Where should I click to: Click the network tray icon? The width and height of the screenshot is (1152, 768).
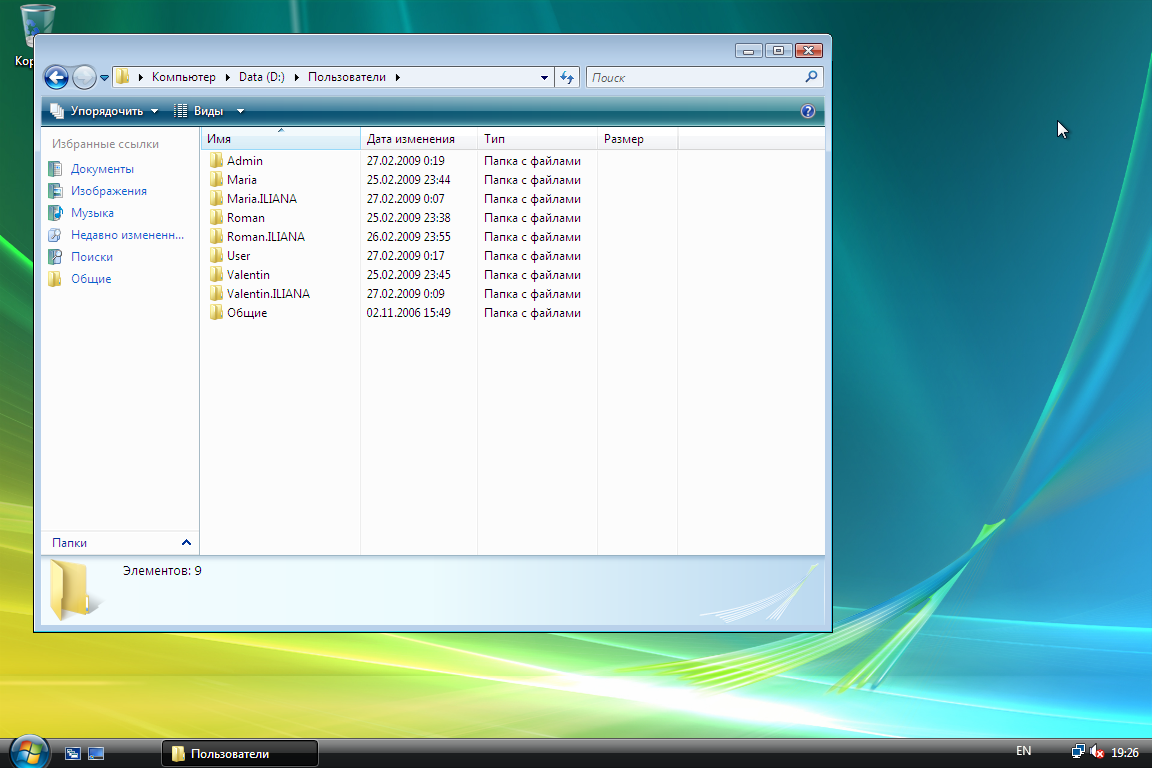coord(1078,752)
